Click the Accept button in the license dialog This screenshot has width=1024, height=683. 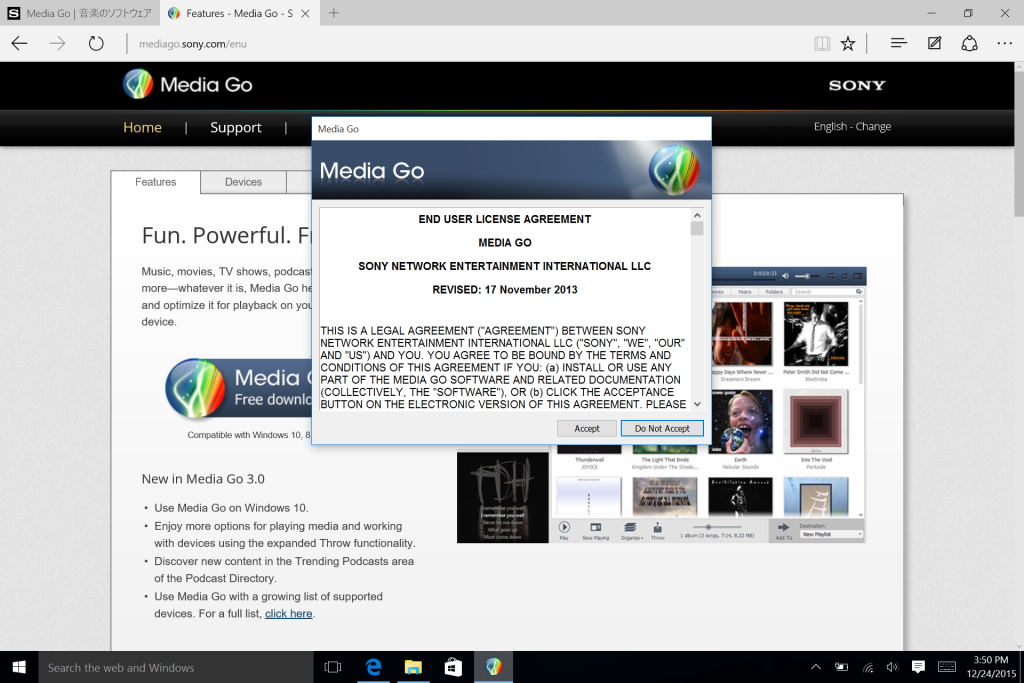[x=586, y=428]
